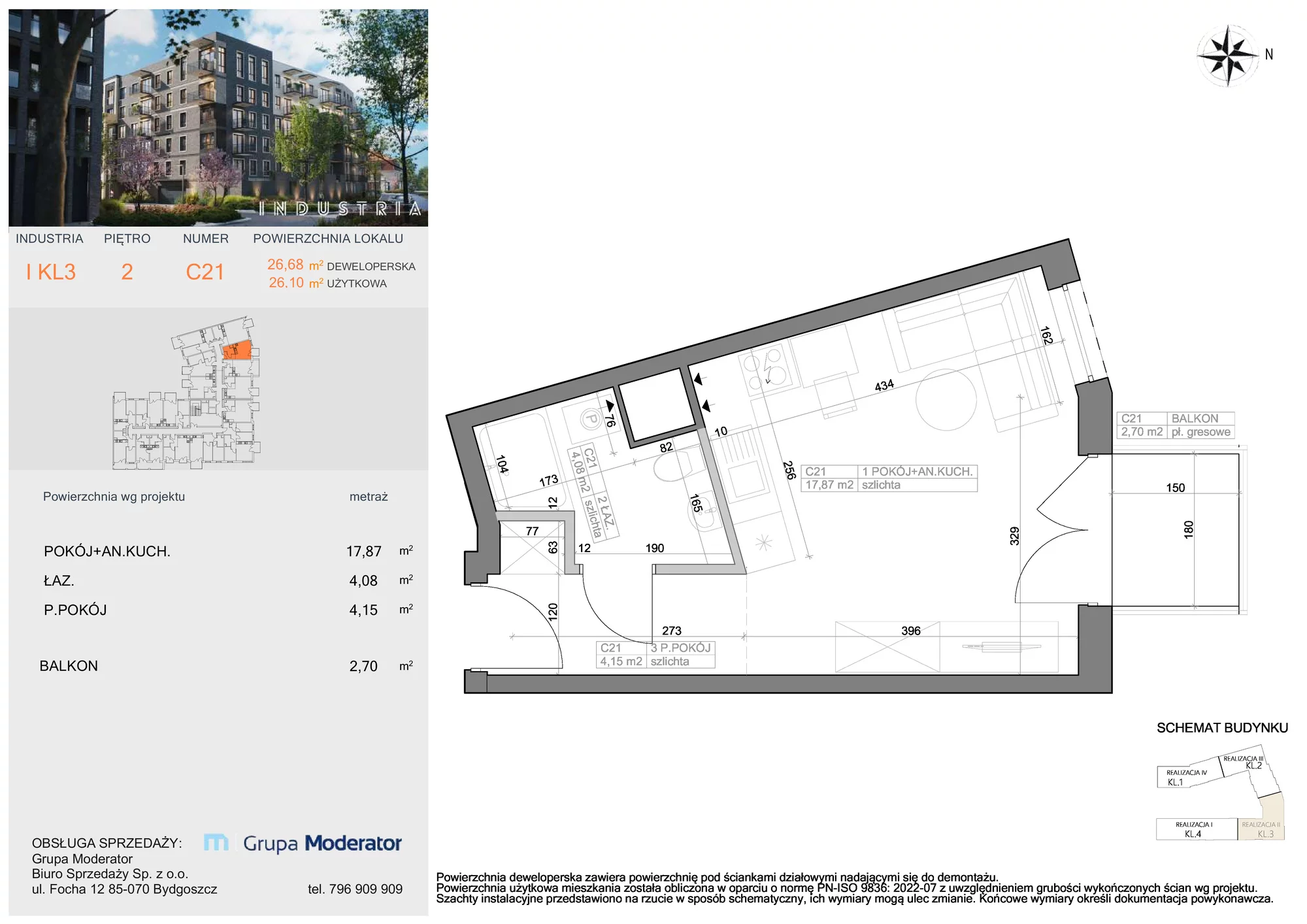Click the '1 POKÓJ+AN.KUCH.' room label on plan
This screenshot has height=924, width=1307.
coord(918,471)
